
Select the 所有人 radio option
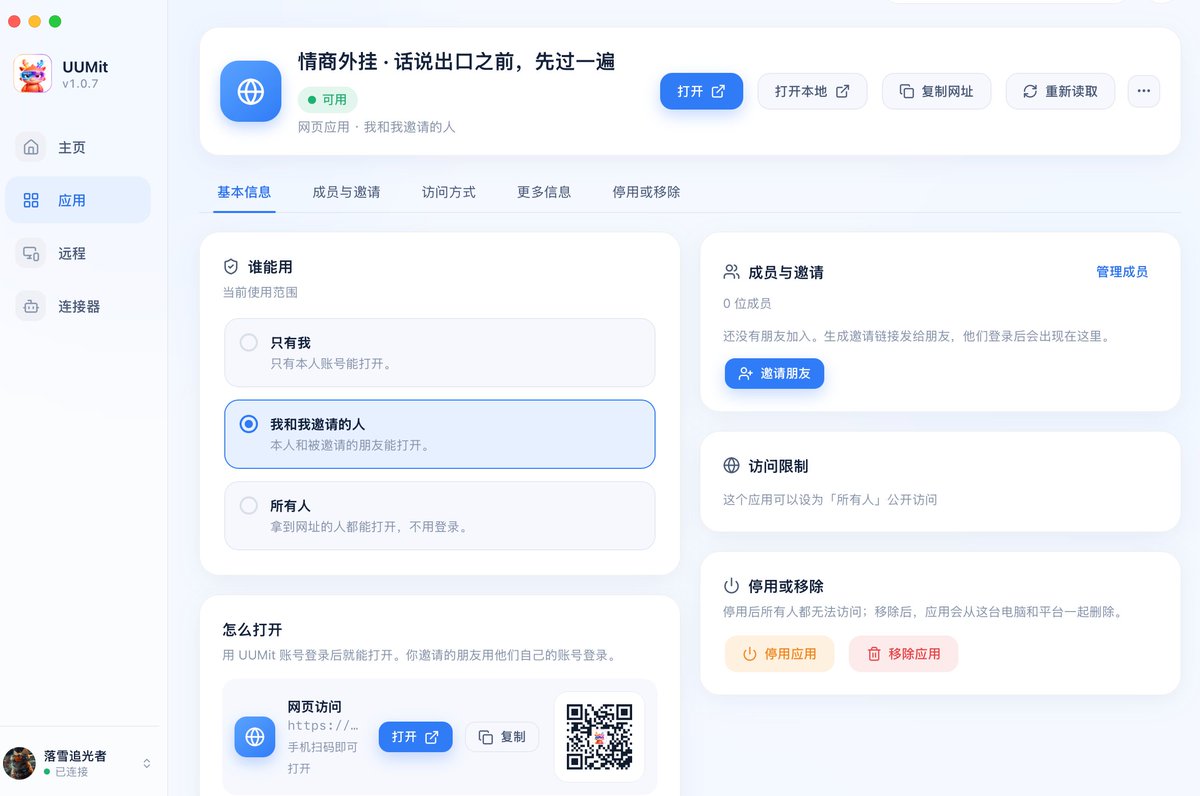point(440,516)
